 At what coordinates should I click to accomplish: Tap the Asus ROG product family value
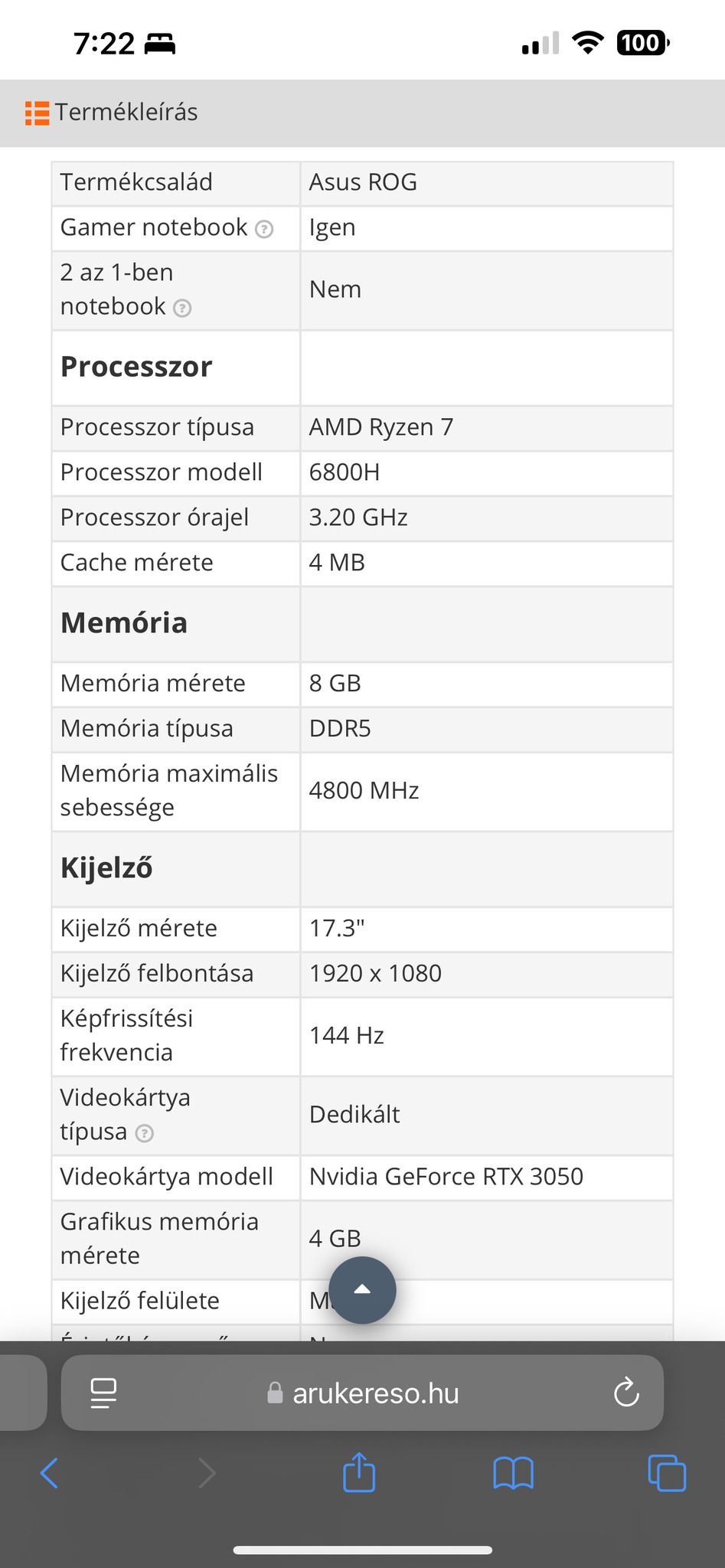pos(363,182)
